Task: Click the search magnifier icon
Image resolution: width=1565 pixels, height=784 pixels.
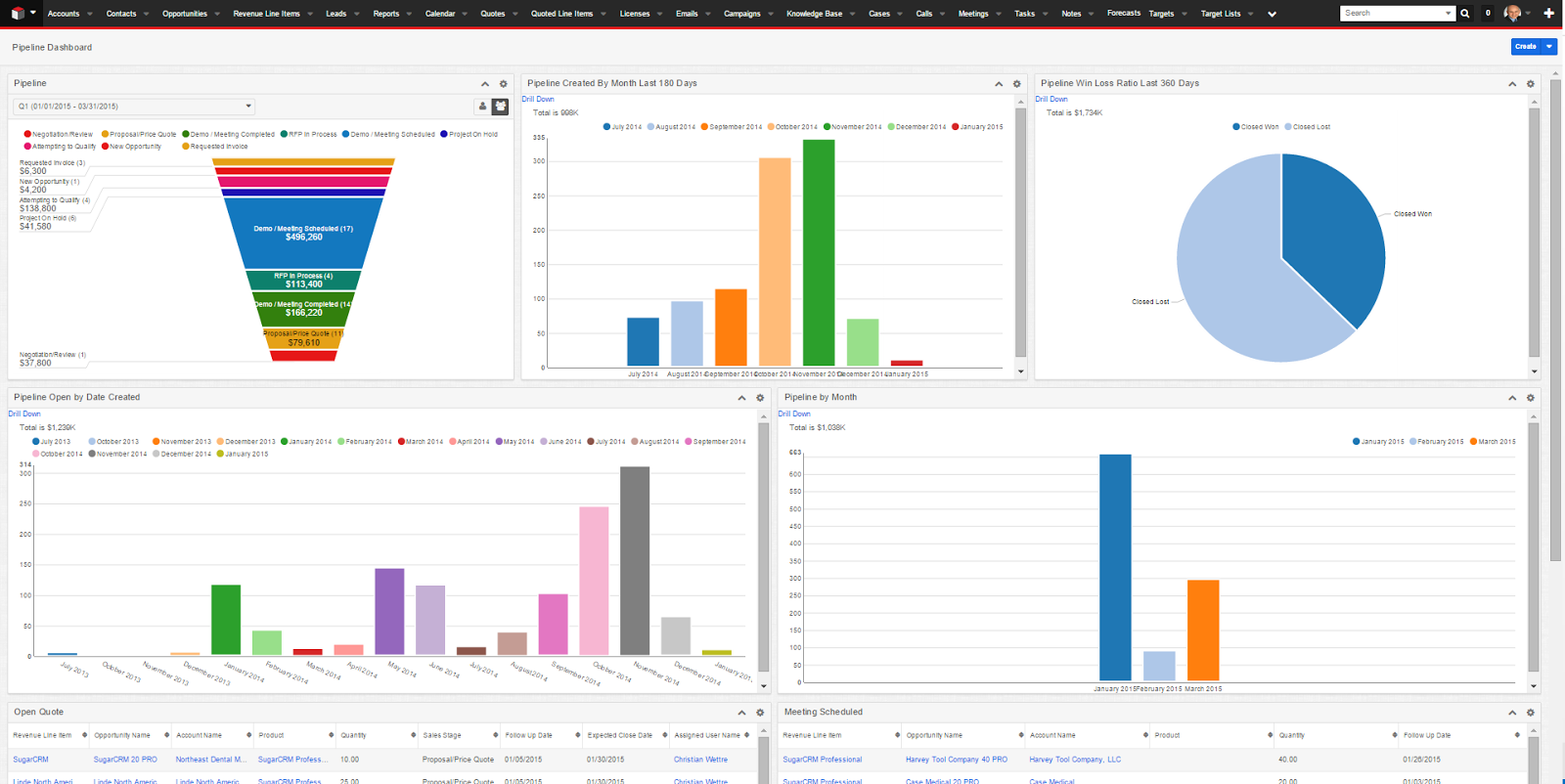Action: pyautogui.click(x=1465, y=13)
